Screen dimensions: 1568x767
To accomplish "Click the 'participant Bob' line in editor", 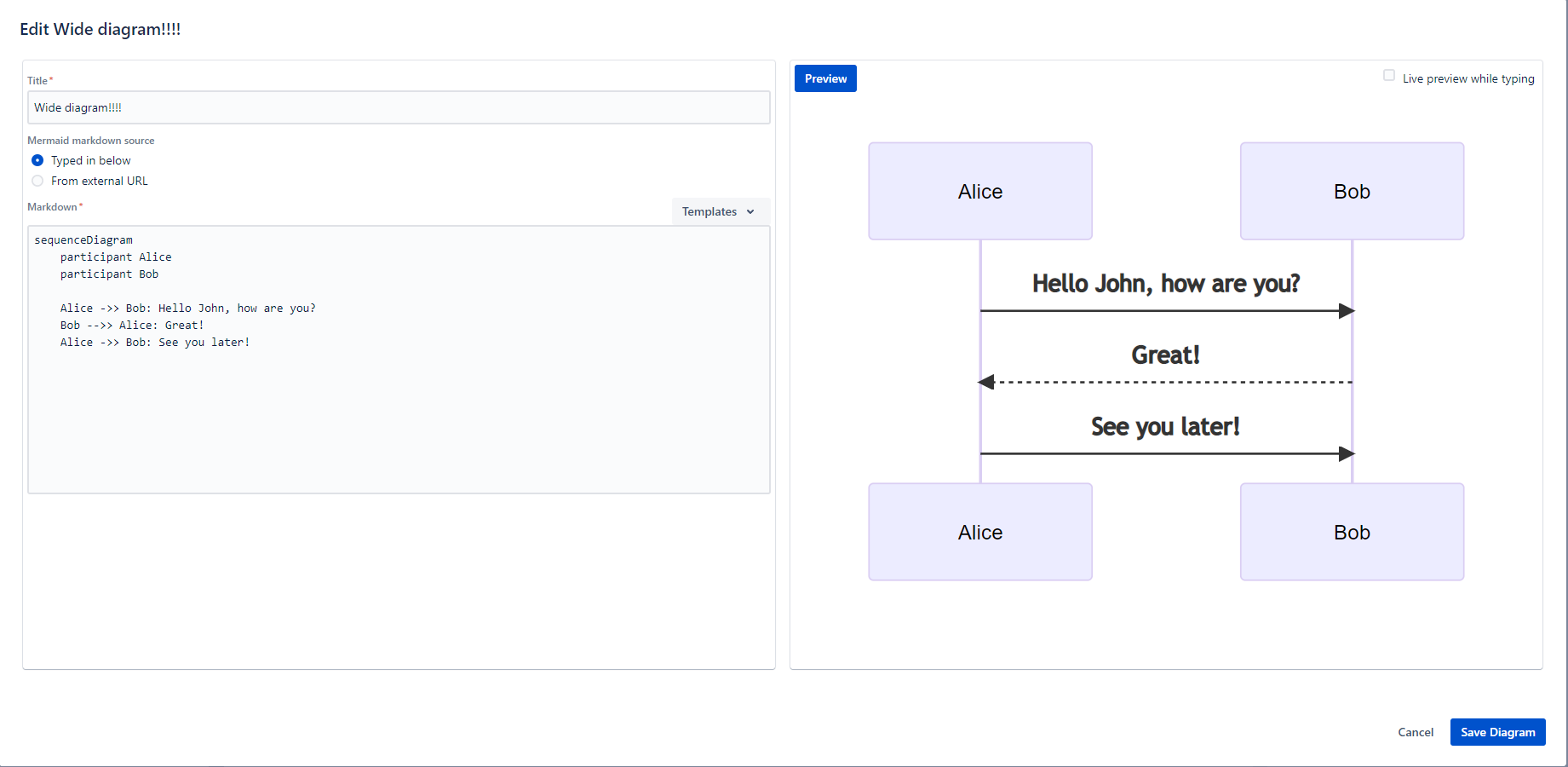I will (x=109, y=274).
